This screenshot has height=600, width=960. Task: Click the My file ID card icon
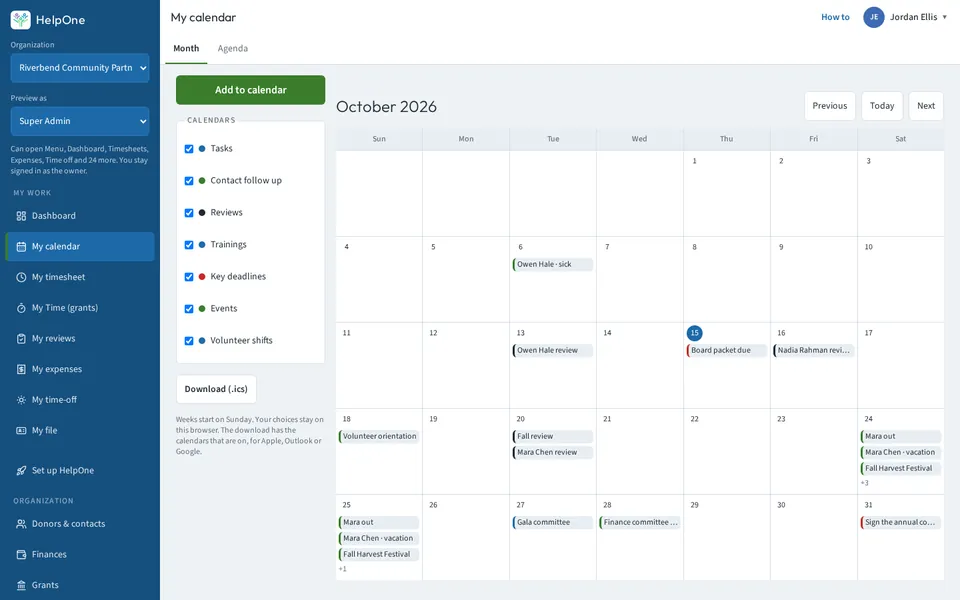(x=21, y=430)
